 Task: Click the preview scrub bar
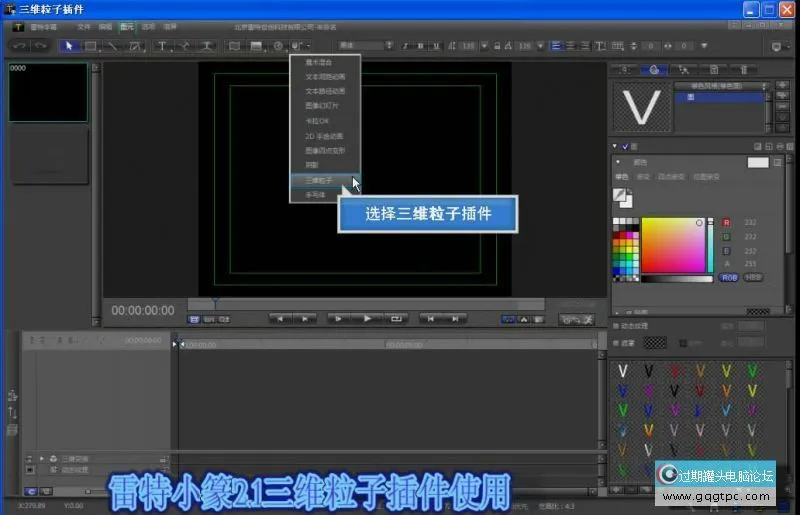[x=366, y=304]
